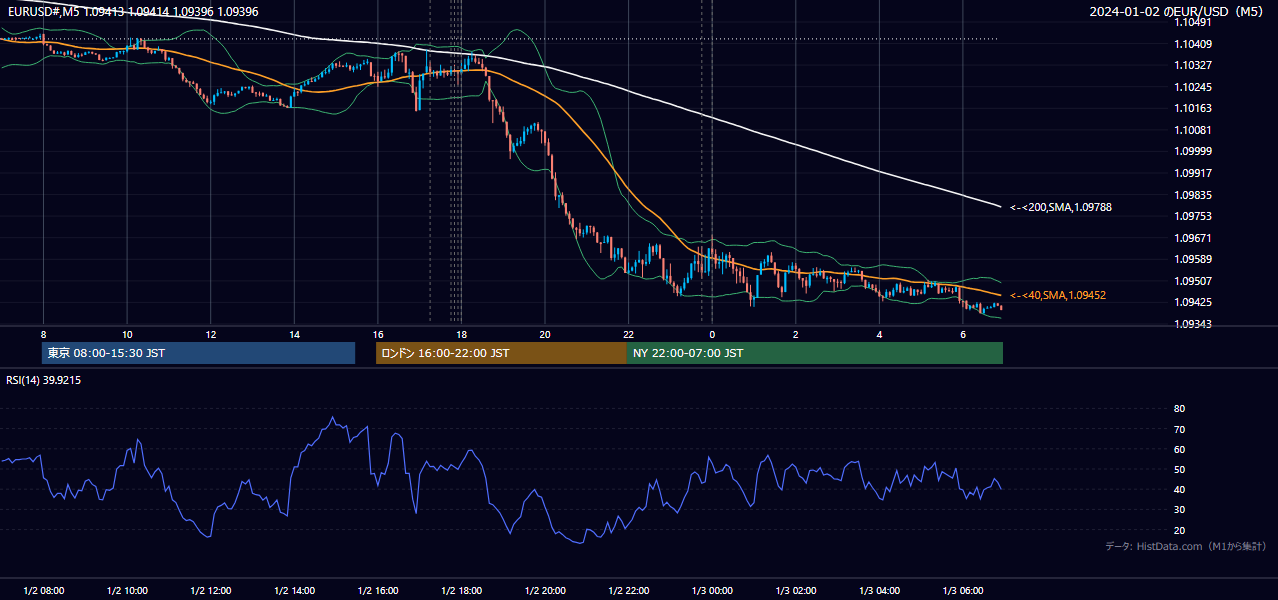Screen dimensions: 1278x600
Task: Click the RSI(14) 39.9215 indicator label
Action: pyautogui.click(x=44, y=380)
